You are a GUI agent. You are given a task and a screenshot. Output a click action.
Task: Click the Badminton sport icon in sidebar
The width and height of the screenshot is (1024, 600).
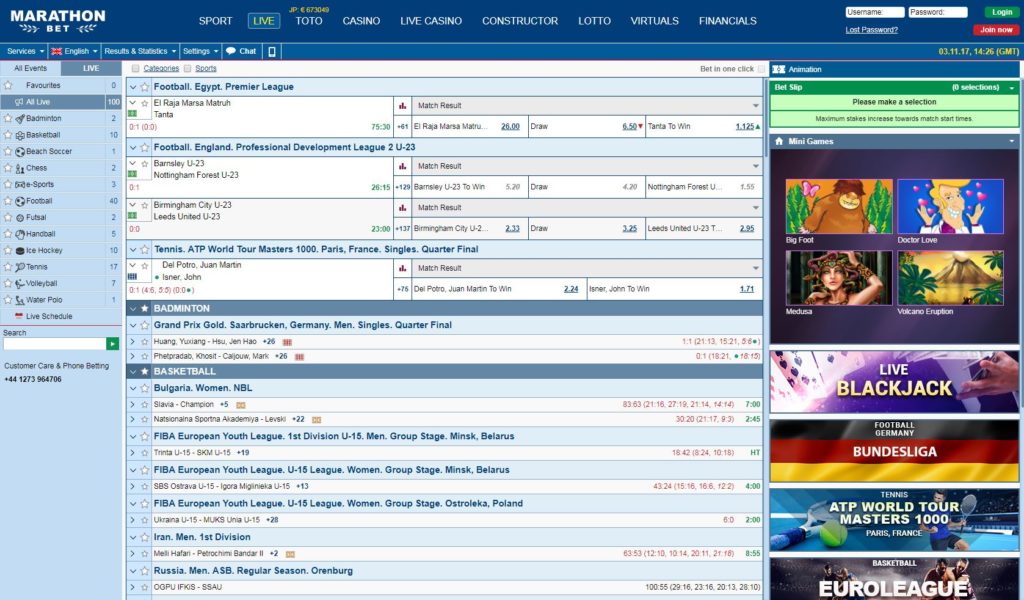point(20,119)
